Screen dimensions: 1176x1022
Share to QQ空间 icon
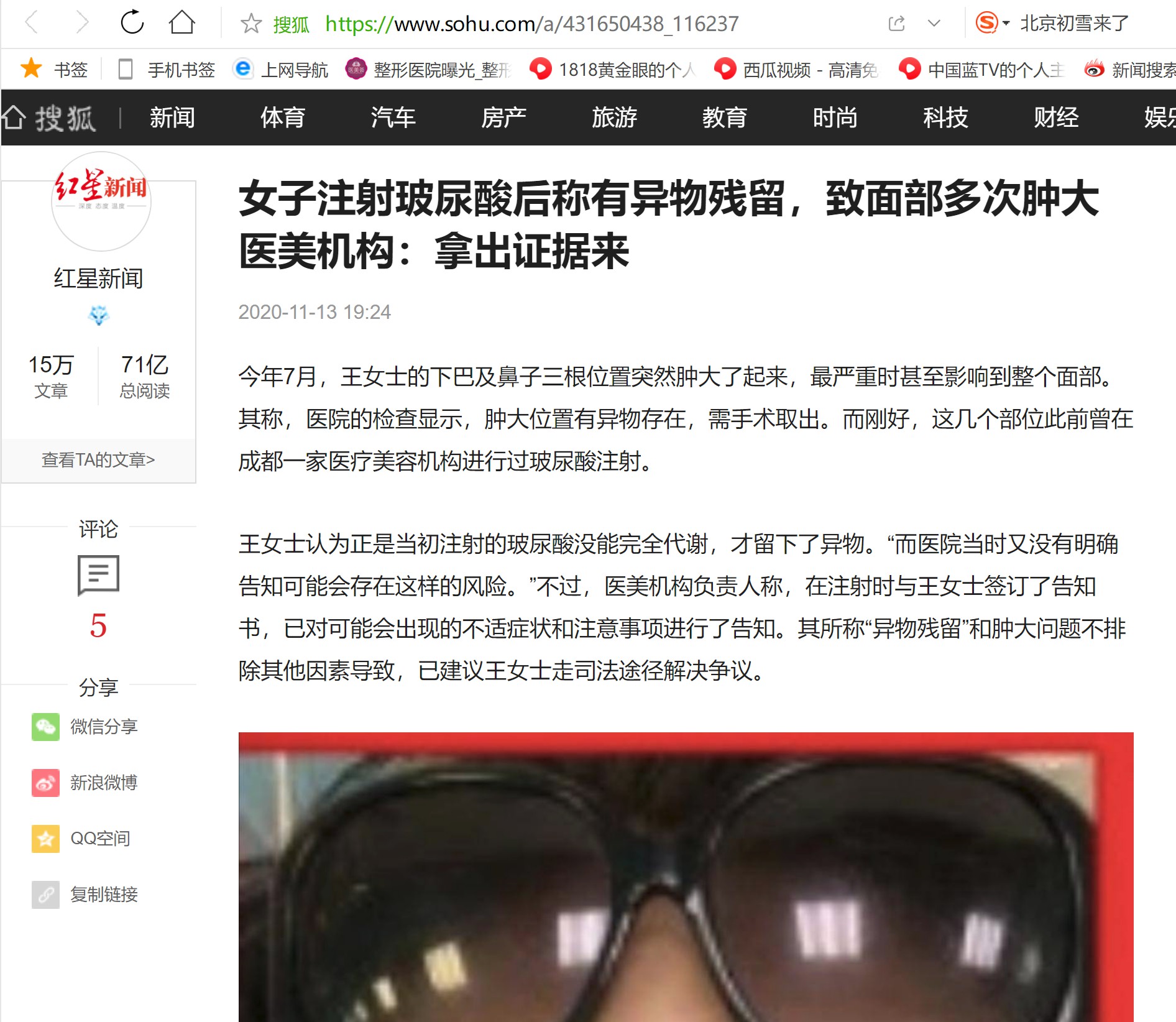[x=45, y=839]
